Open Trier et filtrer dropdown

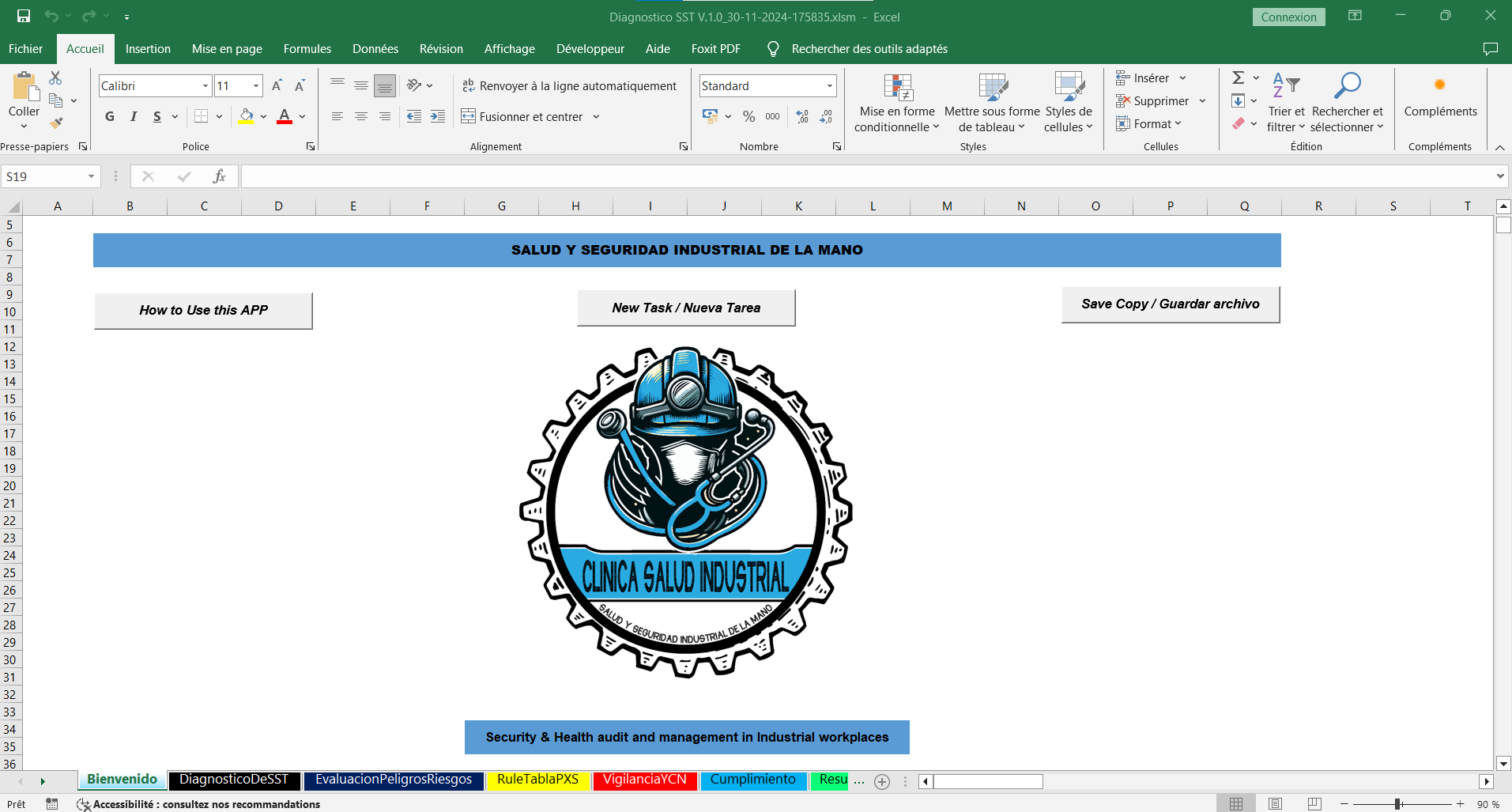pyautogui.click(x=1286, y=103)
